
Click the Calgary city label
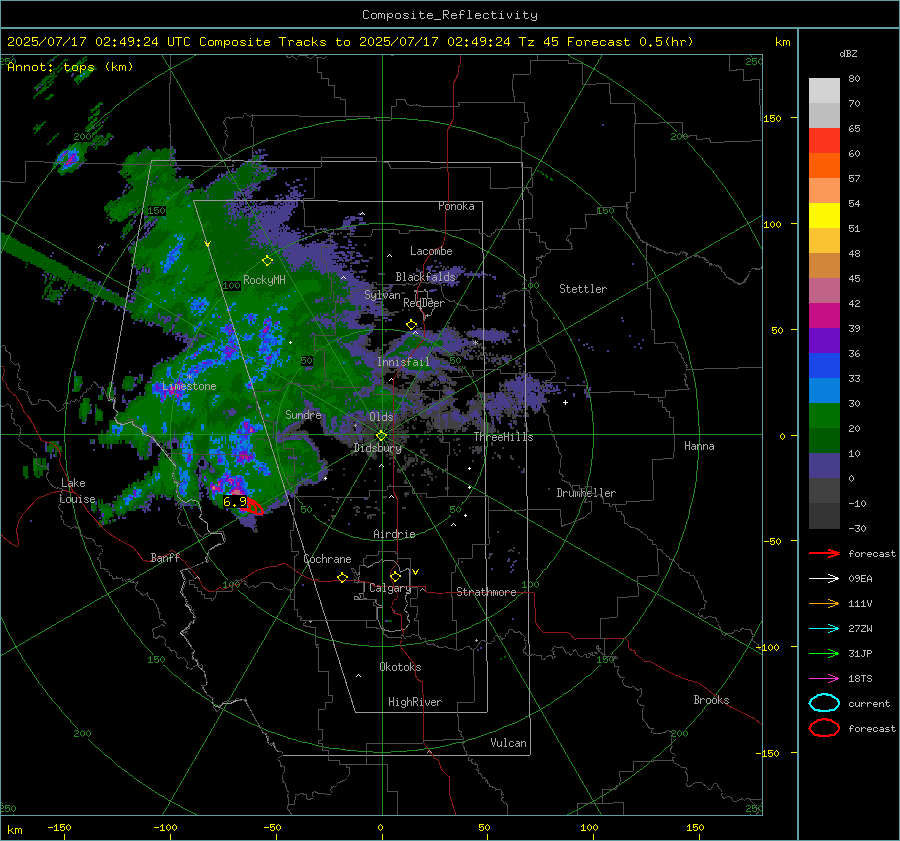(x=390, y=588)
